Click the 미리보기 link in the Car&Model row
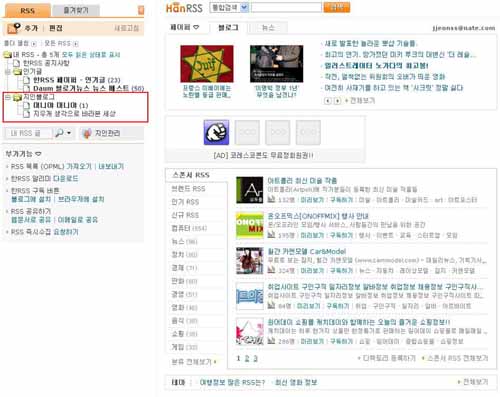 [312, 271]
